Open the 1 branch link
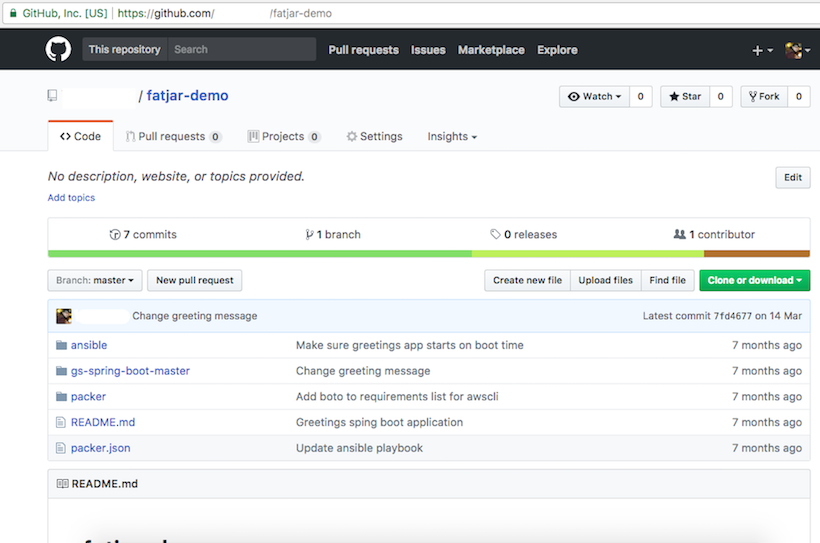This screenshot has width=820, height=543. pos(333,234)
